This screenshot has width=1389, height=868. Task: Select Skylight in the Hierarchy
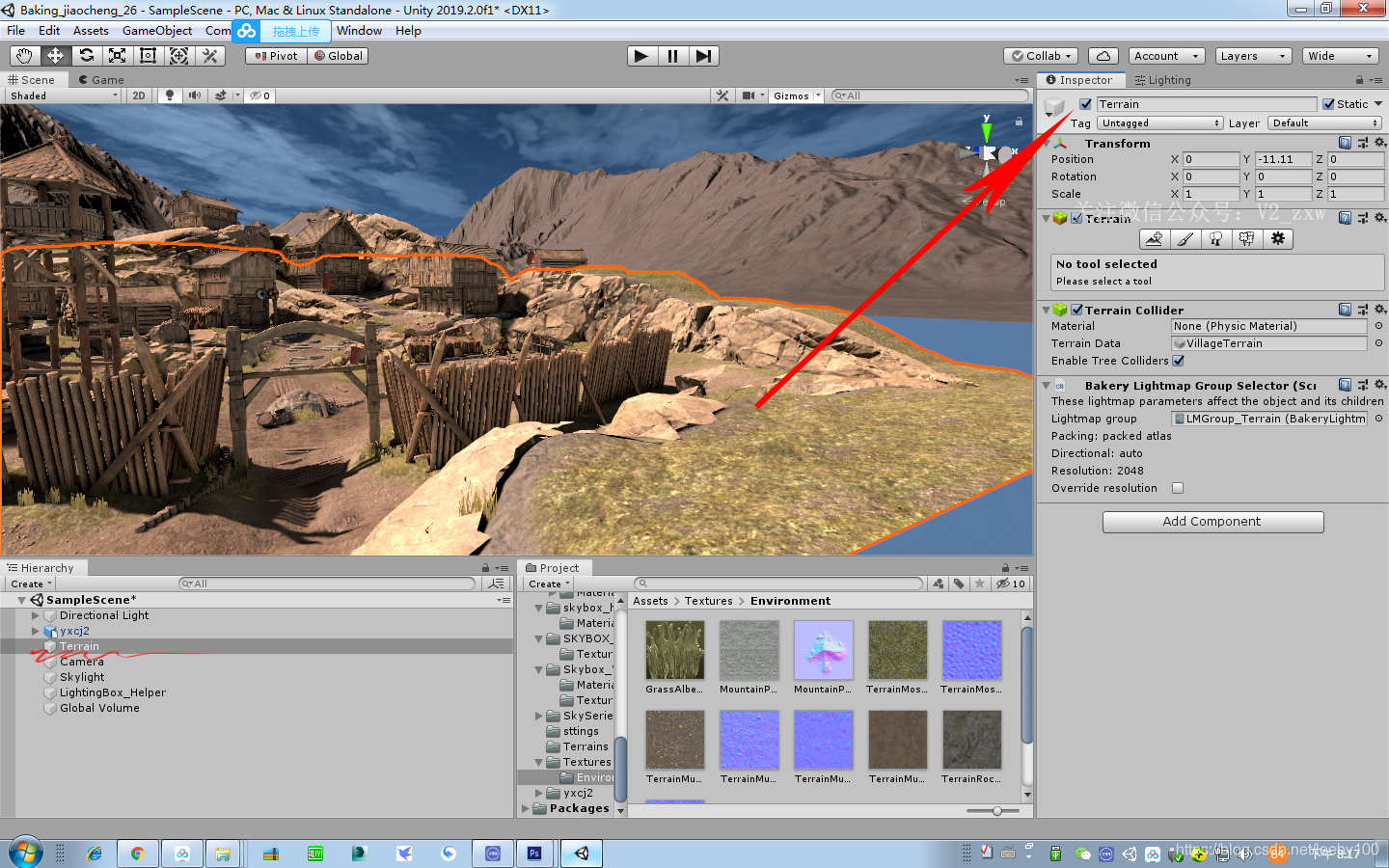tap(82, 677)
